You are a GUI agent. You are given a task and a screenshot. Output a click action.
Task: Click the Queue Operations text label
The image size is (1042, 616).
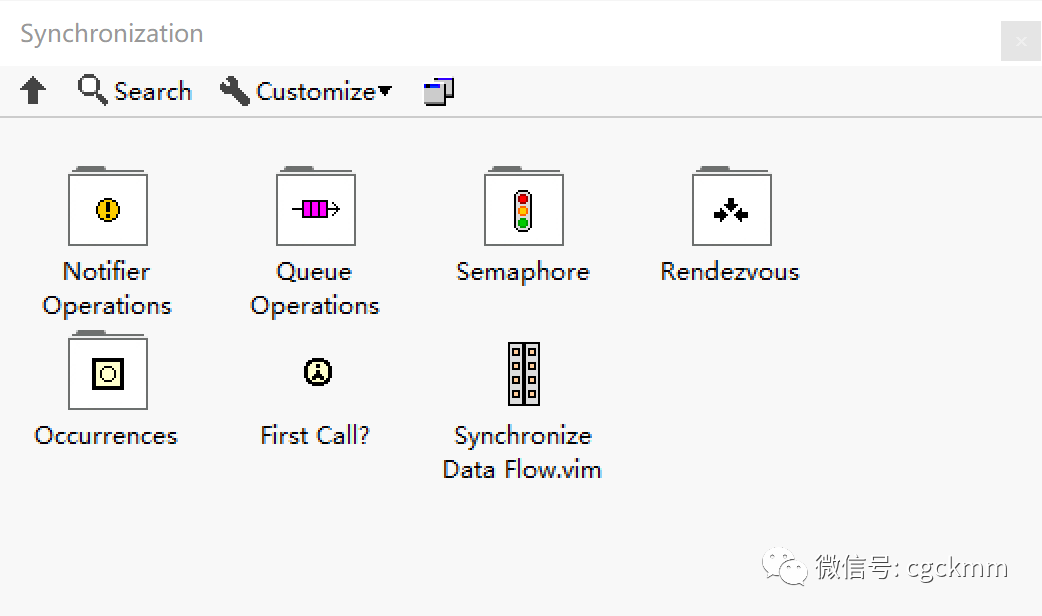pos(315,288)
